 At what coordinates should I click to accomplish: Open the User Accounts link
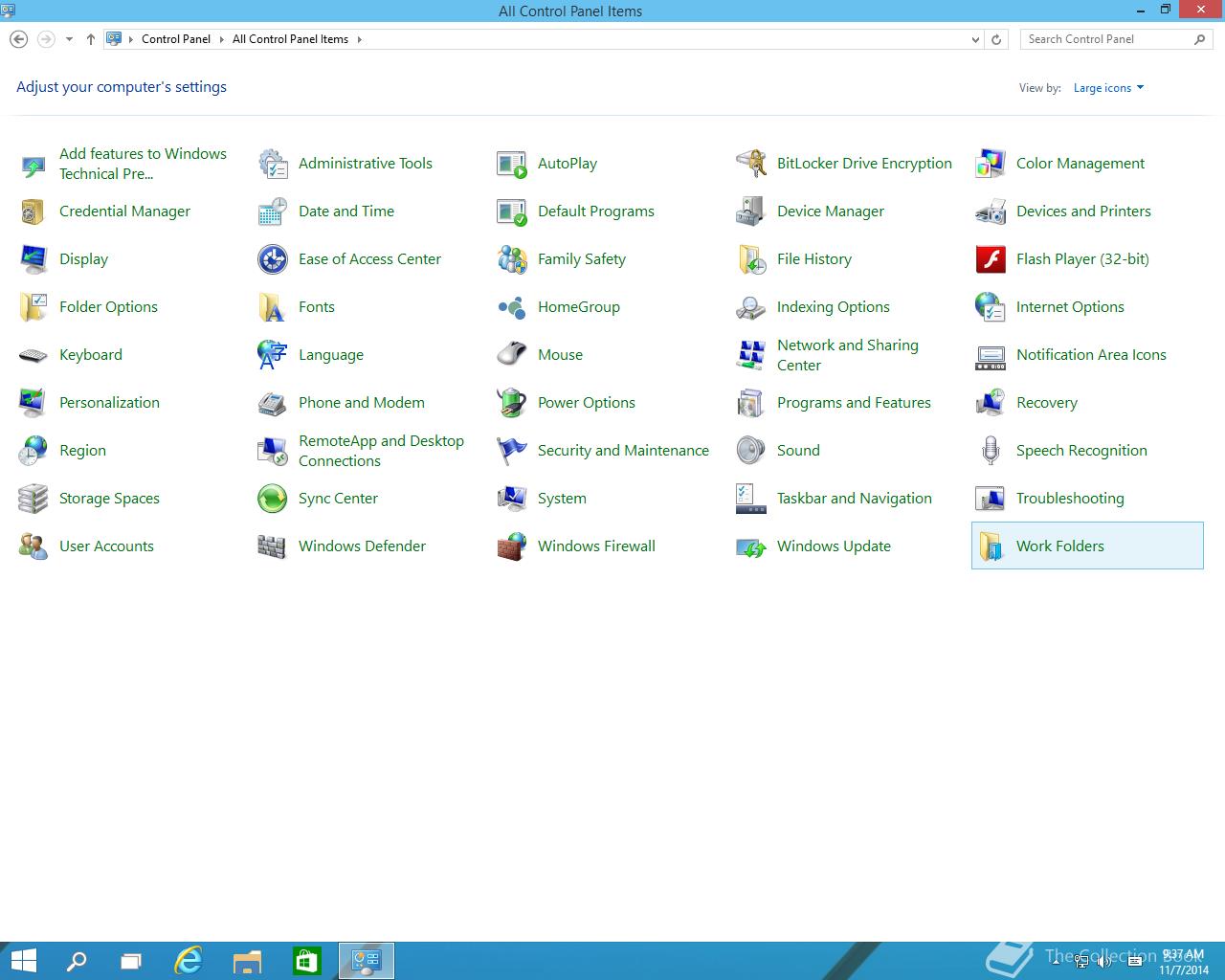click(106, 546)
